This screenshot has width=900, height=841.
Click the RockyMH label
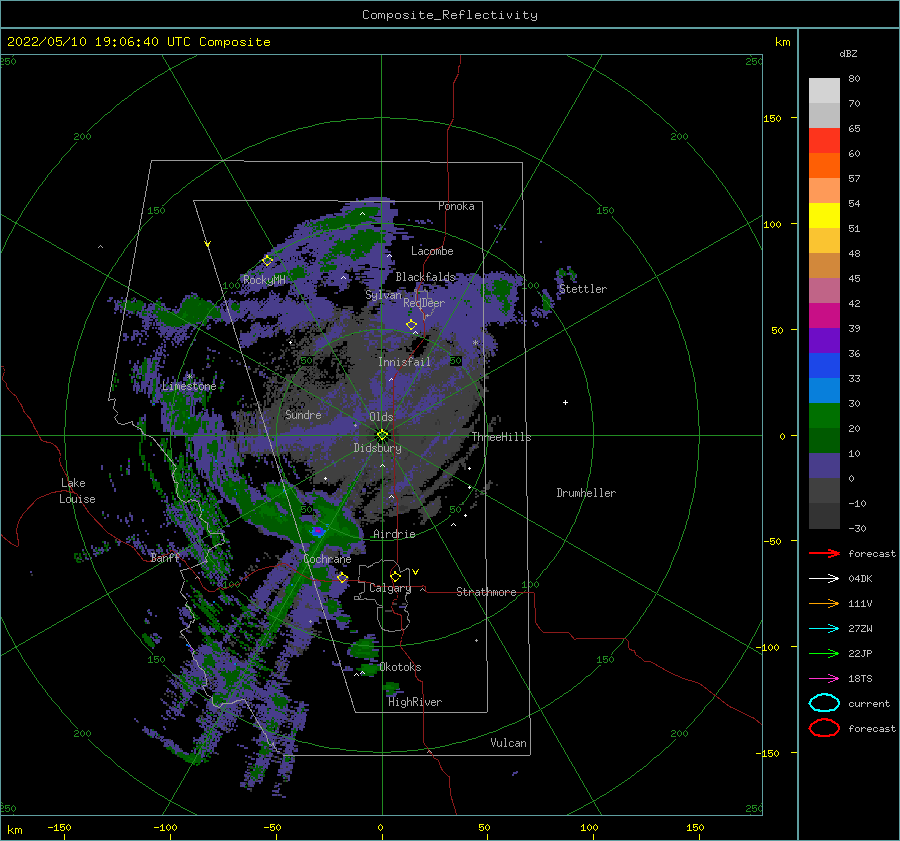tap(264, 280)
